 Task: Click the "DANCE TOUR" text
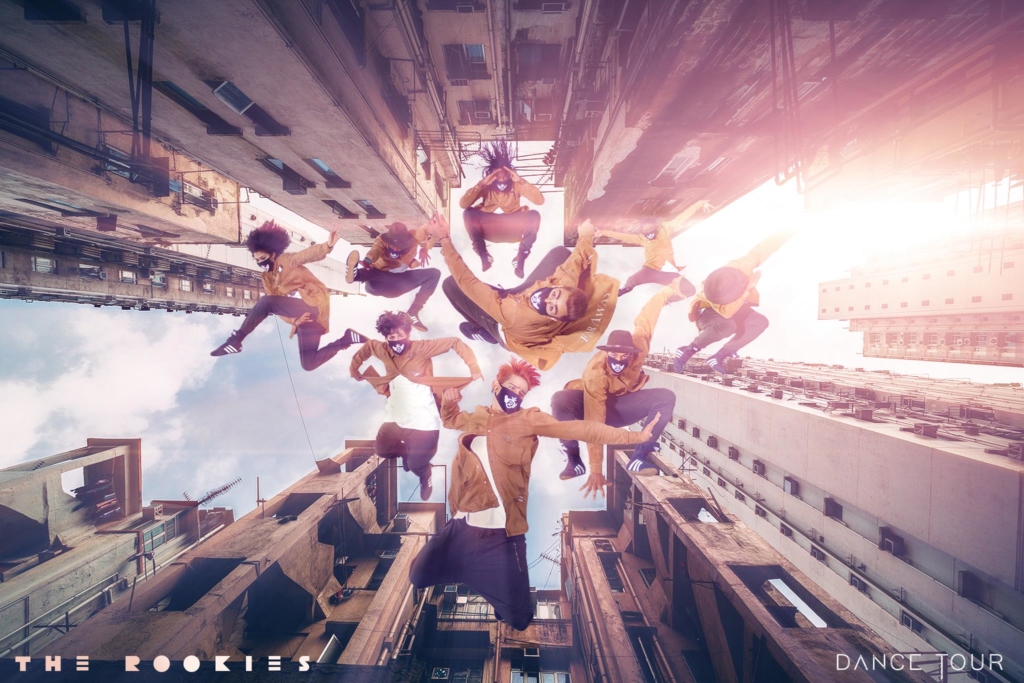tap(919, 662)
